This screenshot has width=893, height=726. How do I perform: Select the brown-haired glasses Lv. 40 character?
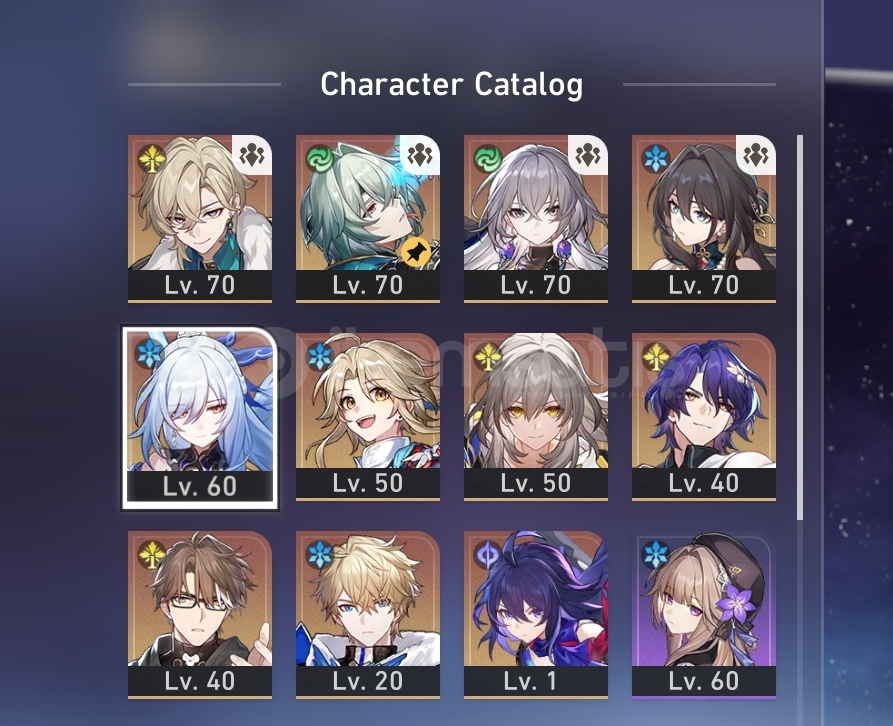click(x=200, y=614)
